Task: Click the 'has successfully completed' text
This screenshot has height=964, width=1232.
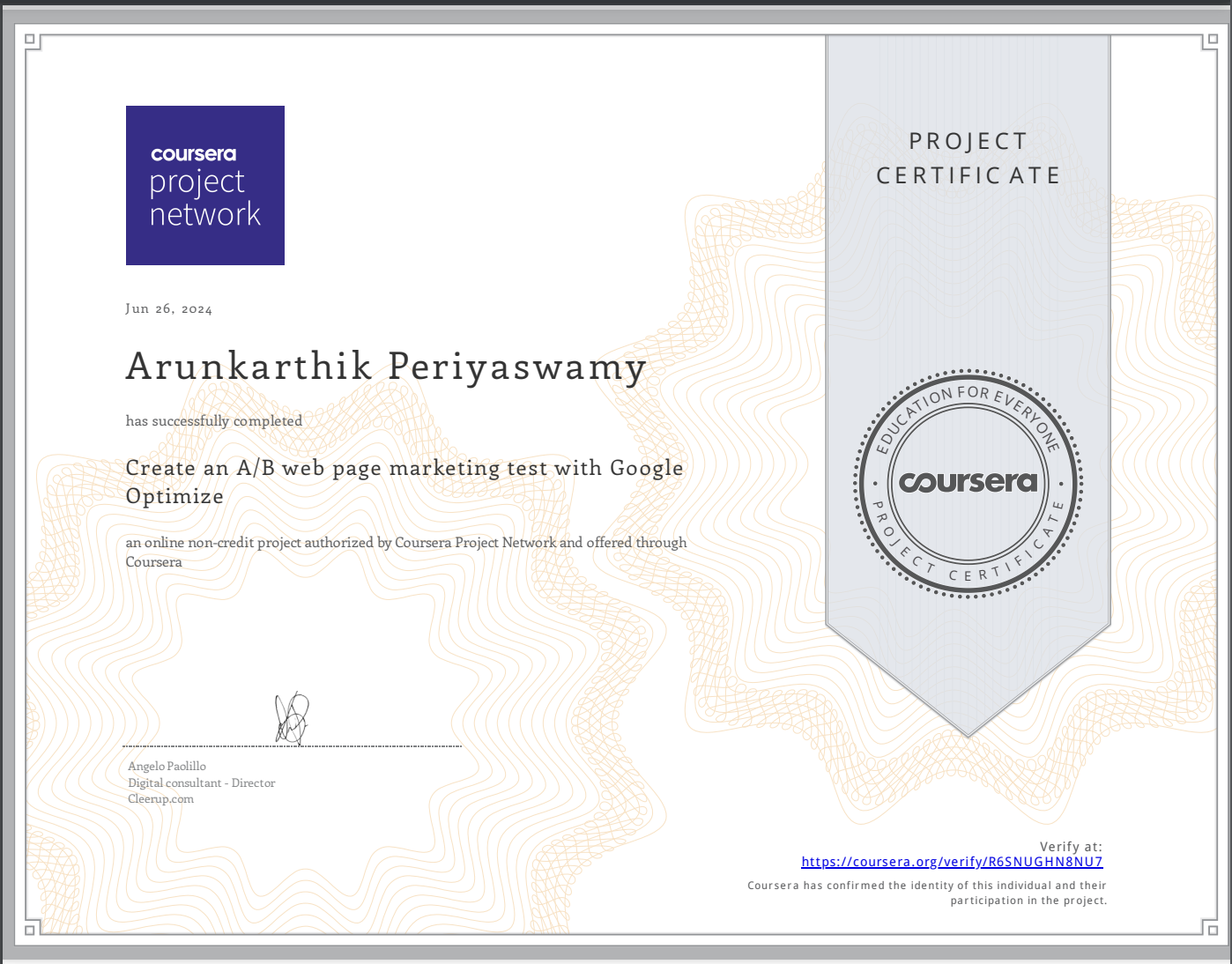Action: tap(214, 421)
